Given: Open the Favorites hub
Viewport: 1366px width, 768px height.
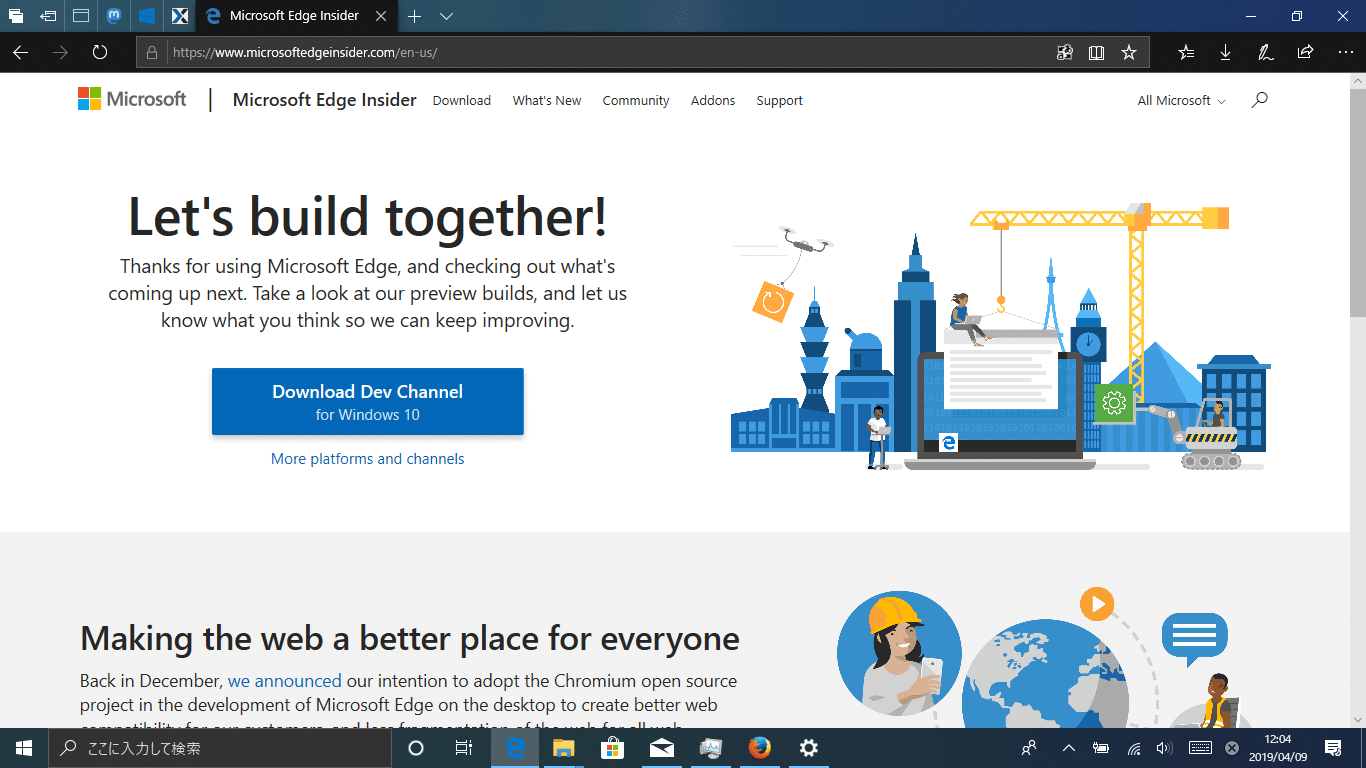Looking at the screenshot, I should pos(1186,53).
